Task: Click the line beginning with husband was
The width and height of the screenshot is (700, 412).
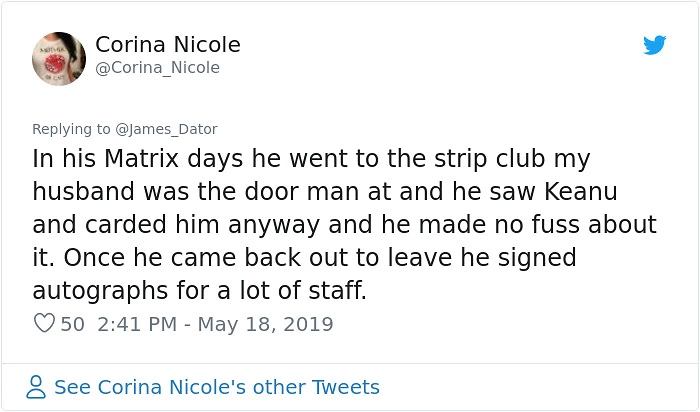Action: [325, 191]
